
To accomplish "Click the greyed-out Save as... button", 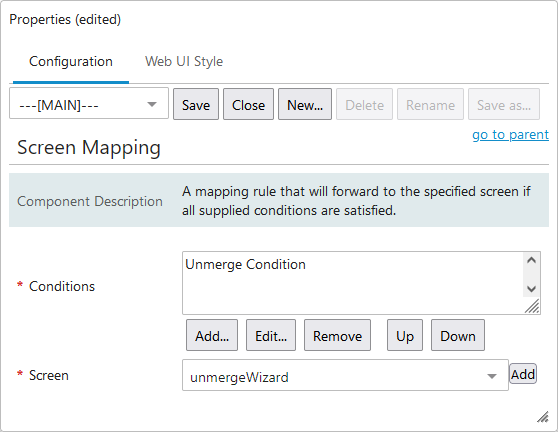I will [x=504, y=104].
